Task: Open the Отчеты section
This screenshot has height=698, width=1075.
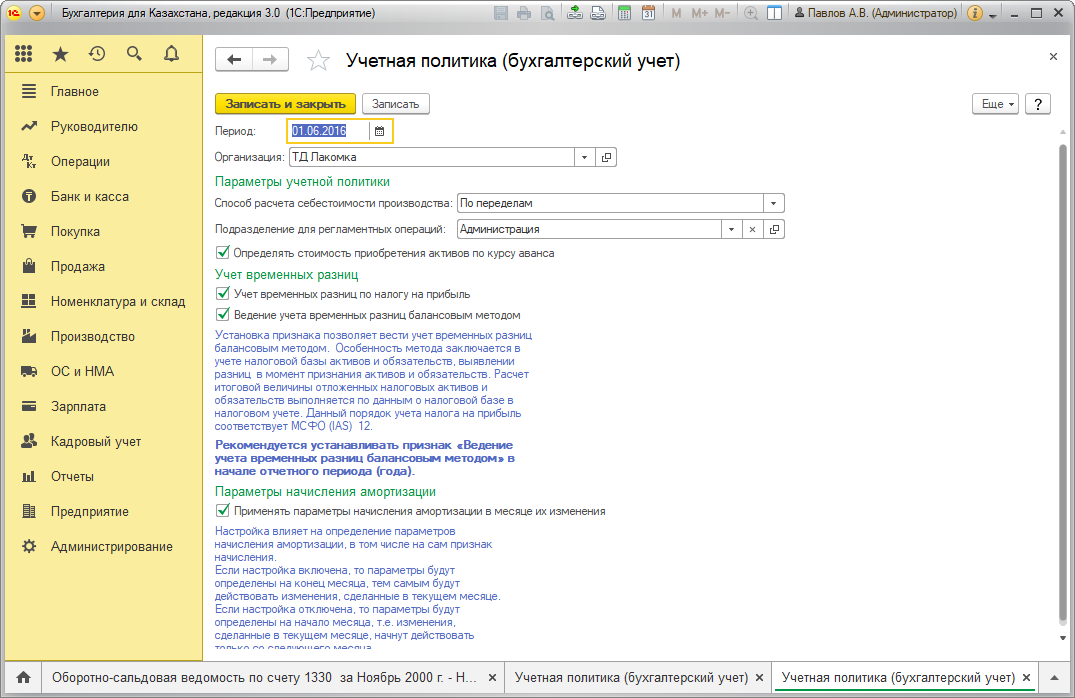Action: (x=72, y=477)
